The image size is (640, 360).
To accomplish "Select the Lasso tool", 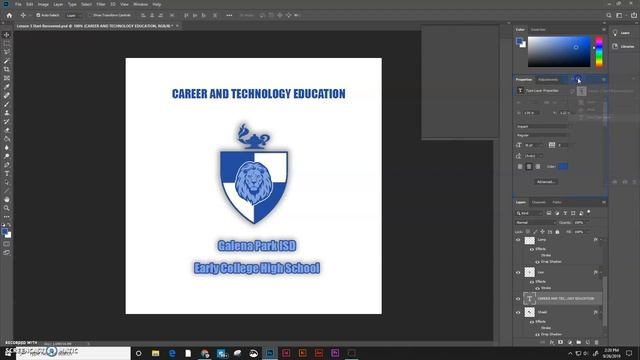I will pos(7,52).
